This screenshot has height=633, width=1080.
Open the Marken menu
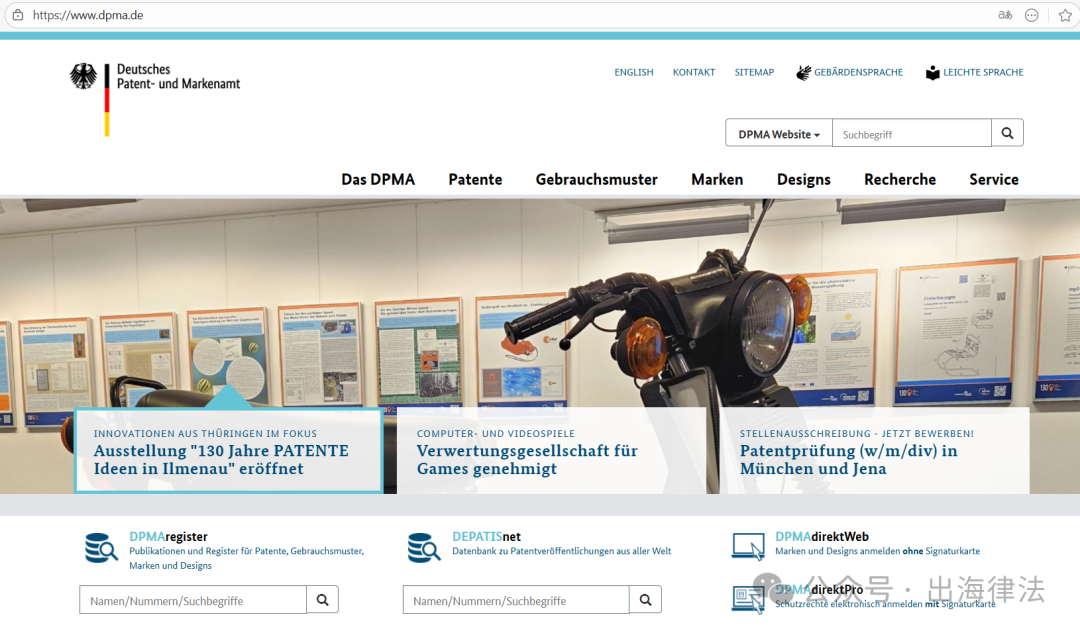point(717,180)
